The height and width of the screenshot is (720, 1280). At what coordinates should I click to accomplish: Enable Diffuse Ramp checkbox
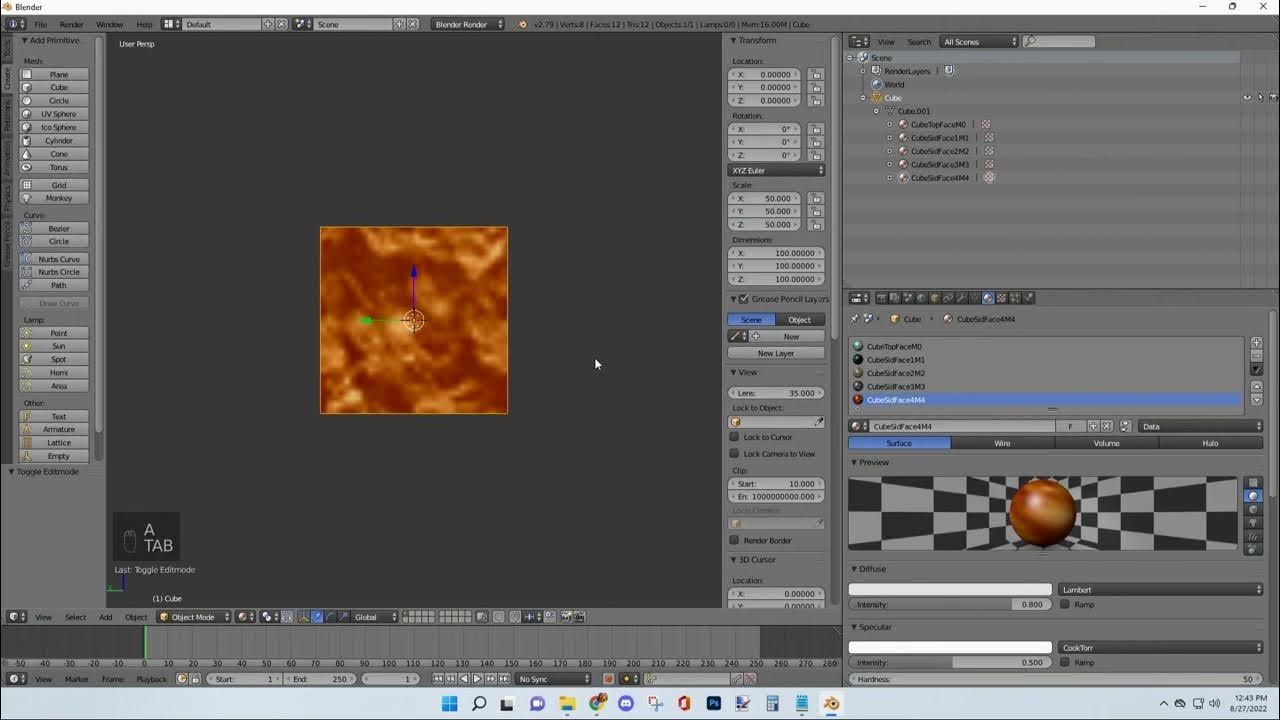[x=1065, y=605]
